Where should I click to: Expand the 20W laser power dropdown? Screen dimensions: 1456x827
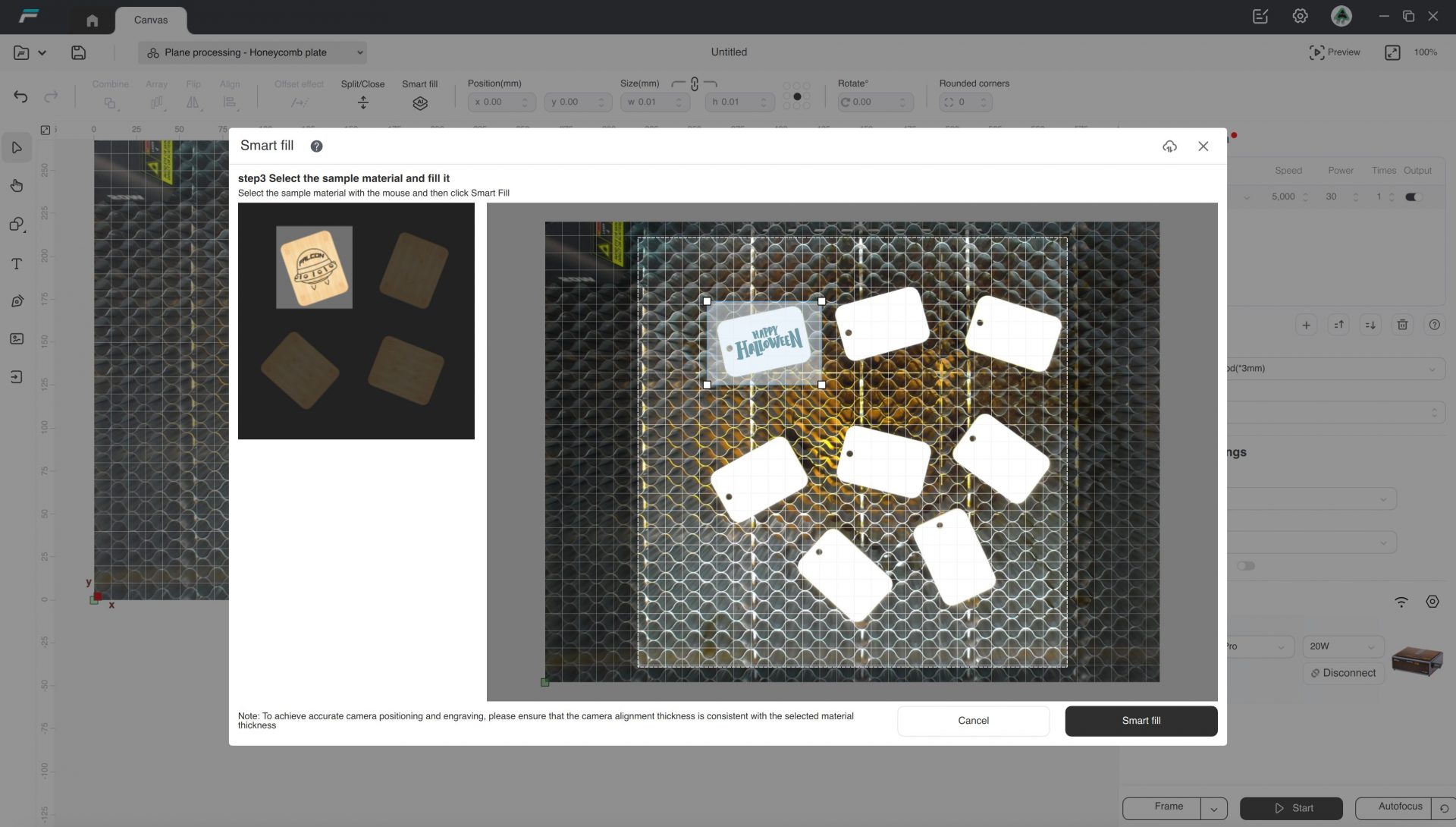tap(1342, 646)
